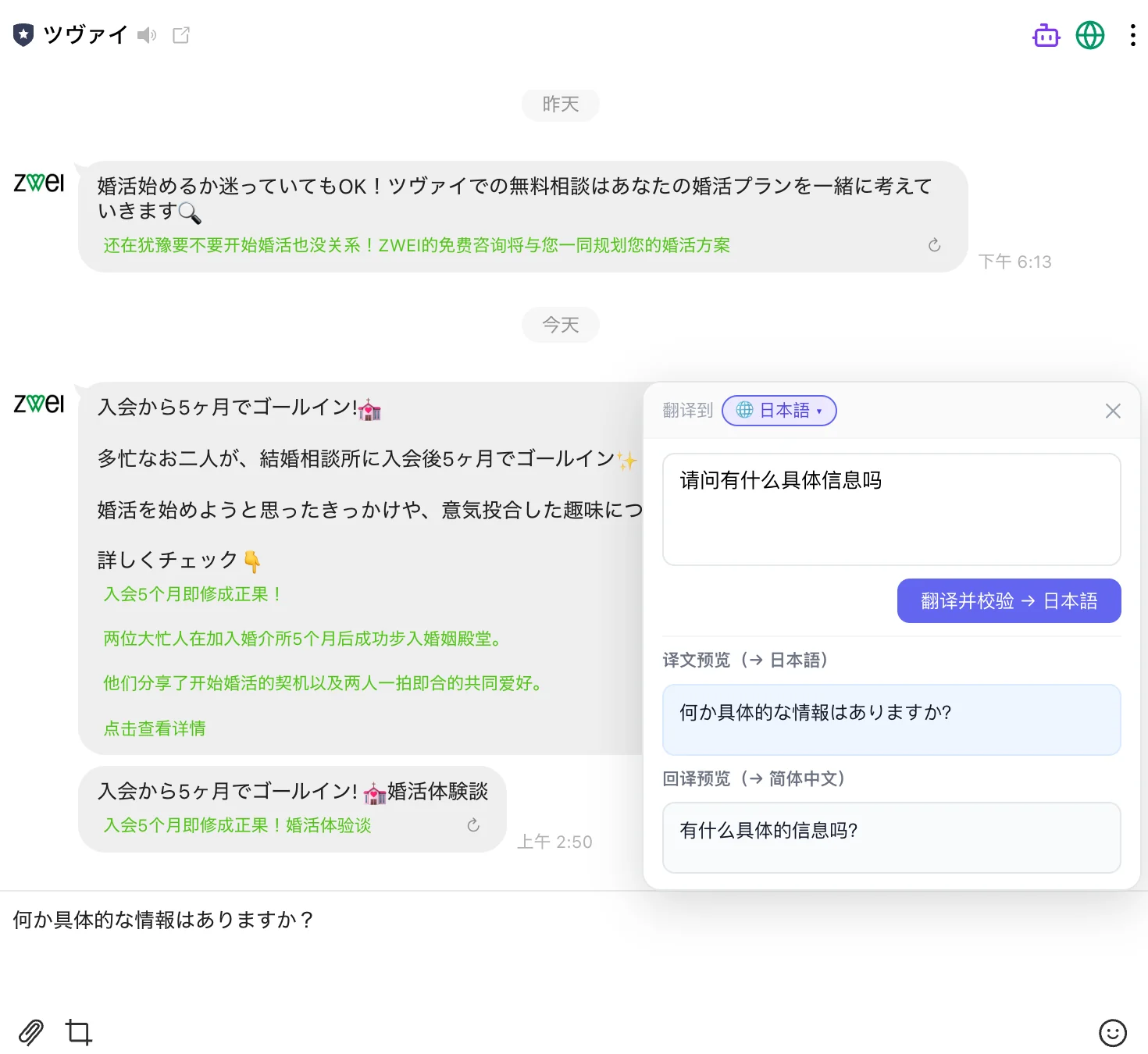Click the 昨天 date separator
This screenshot has width=1148, height=1054.
(561, 105)
